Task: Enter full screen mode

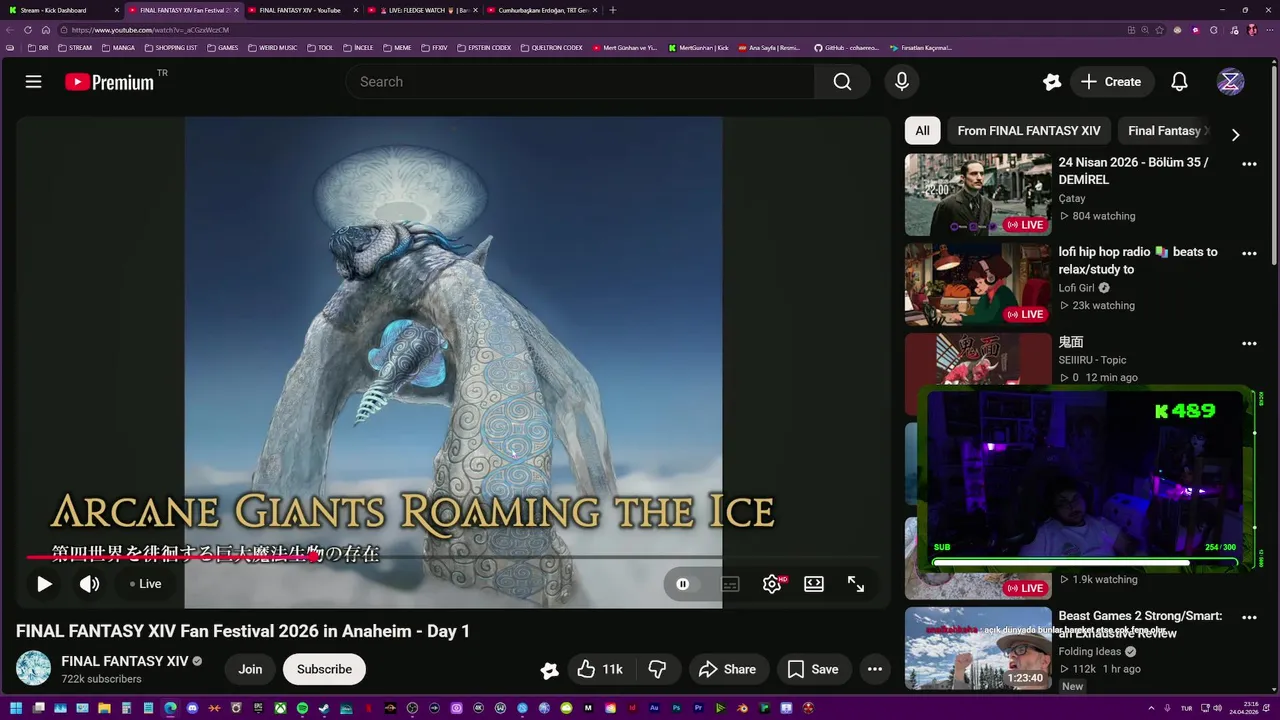Action: (856, 584)
